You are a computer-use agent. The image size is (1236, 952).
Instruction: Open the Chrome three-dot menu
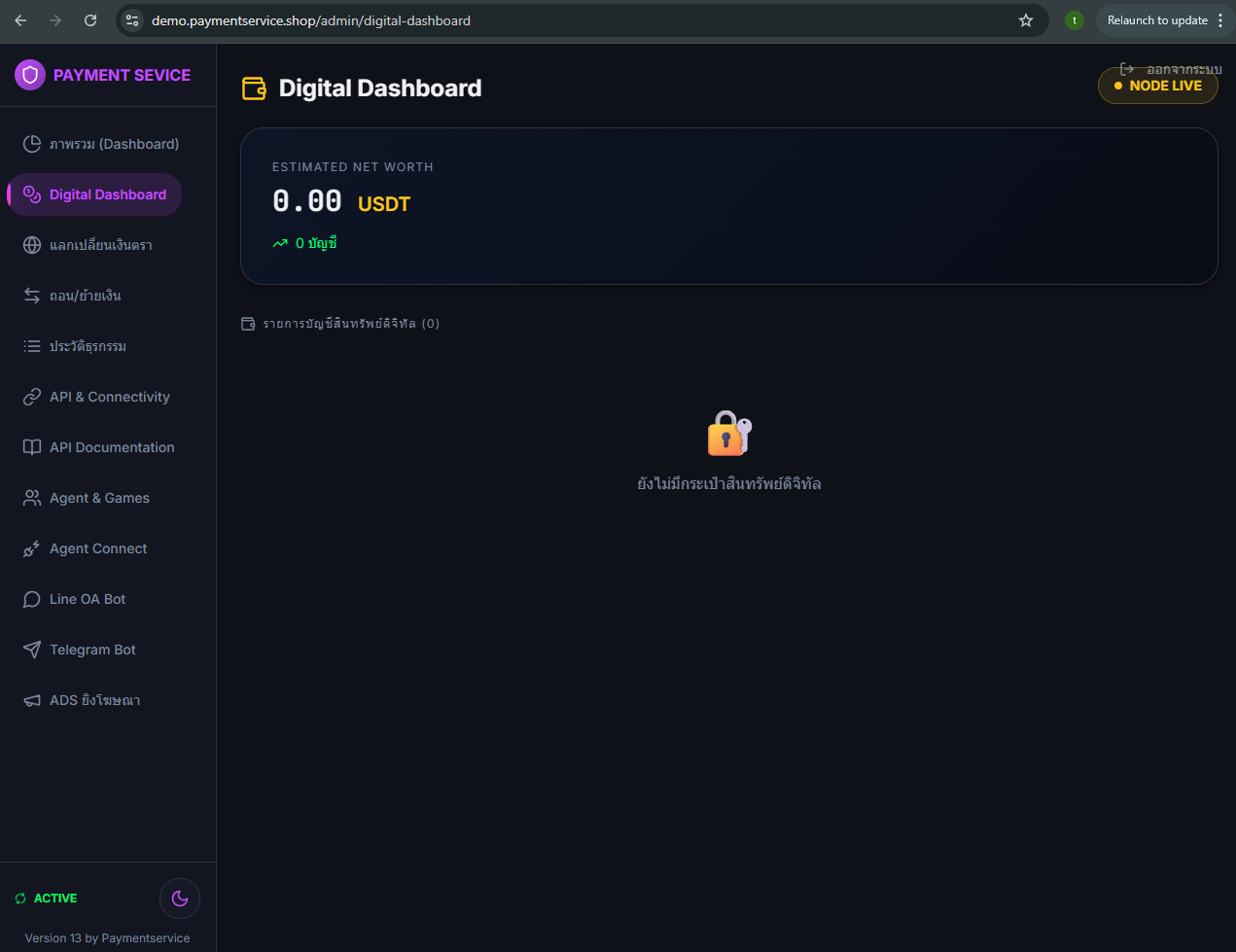click(1220, 20)
